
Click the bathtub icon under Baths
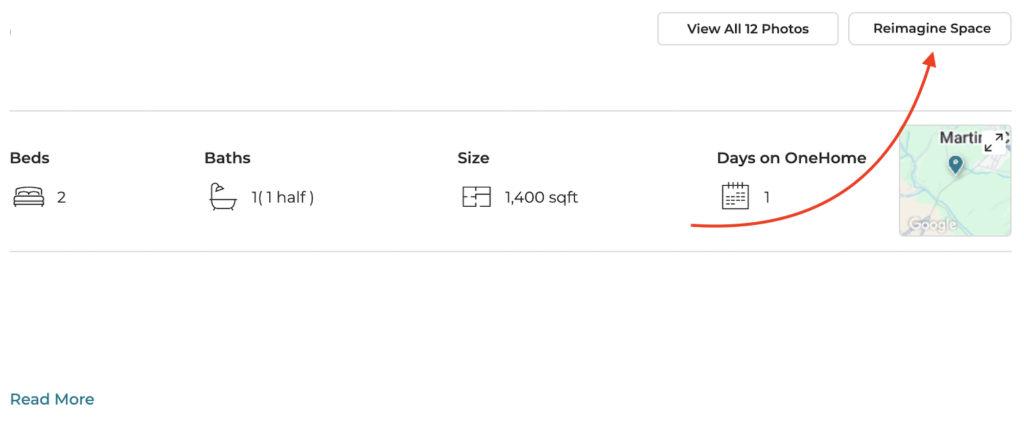[223, 197]
